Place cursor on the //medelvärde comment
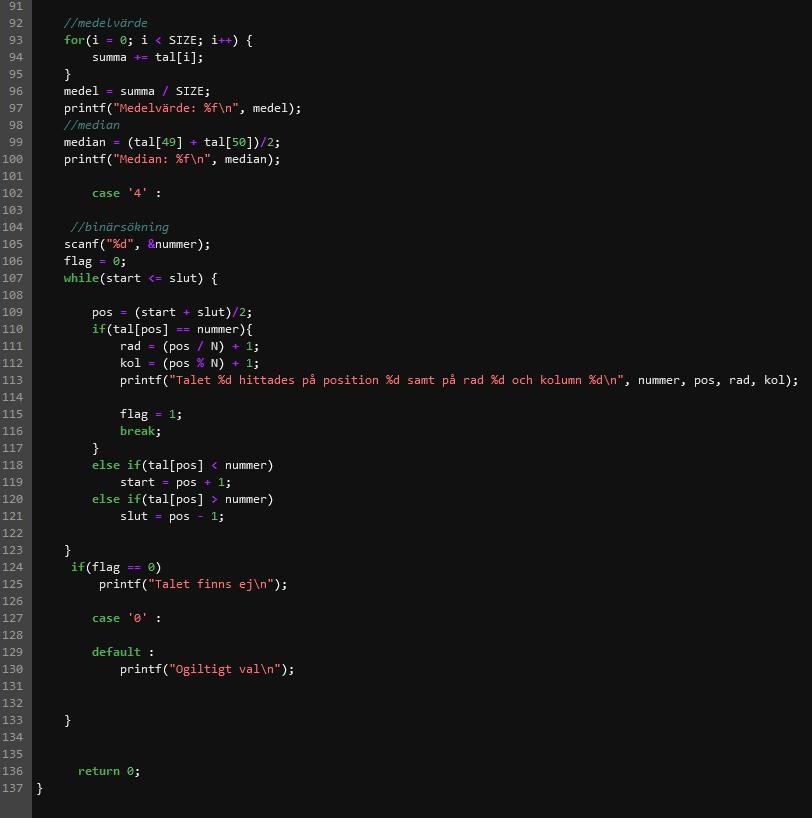Screen dimensions: 812x818 [x=105, y=23]
